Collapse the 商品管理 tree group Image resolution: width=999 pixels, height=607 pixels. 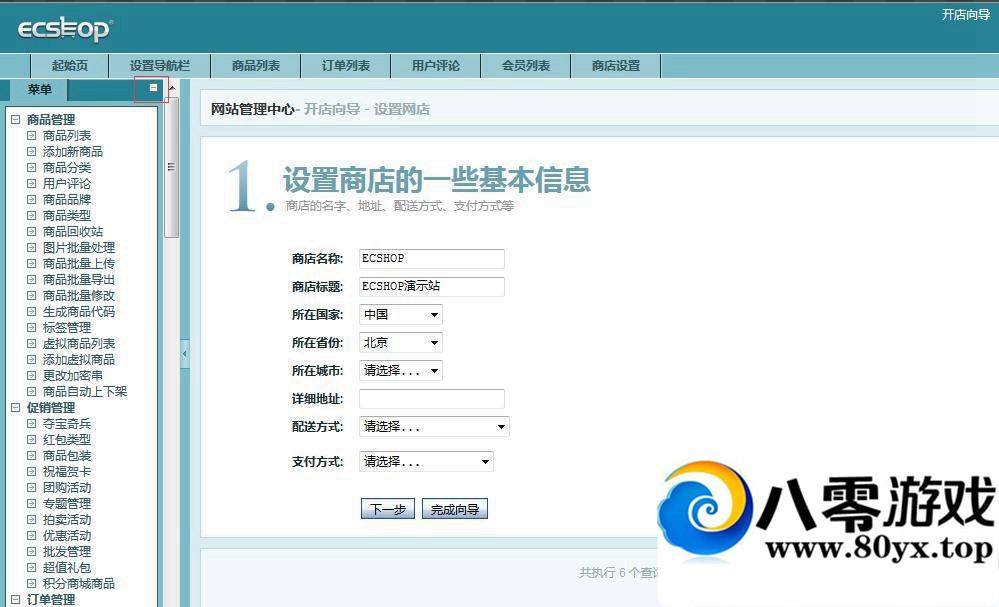coord(15,120)
